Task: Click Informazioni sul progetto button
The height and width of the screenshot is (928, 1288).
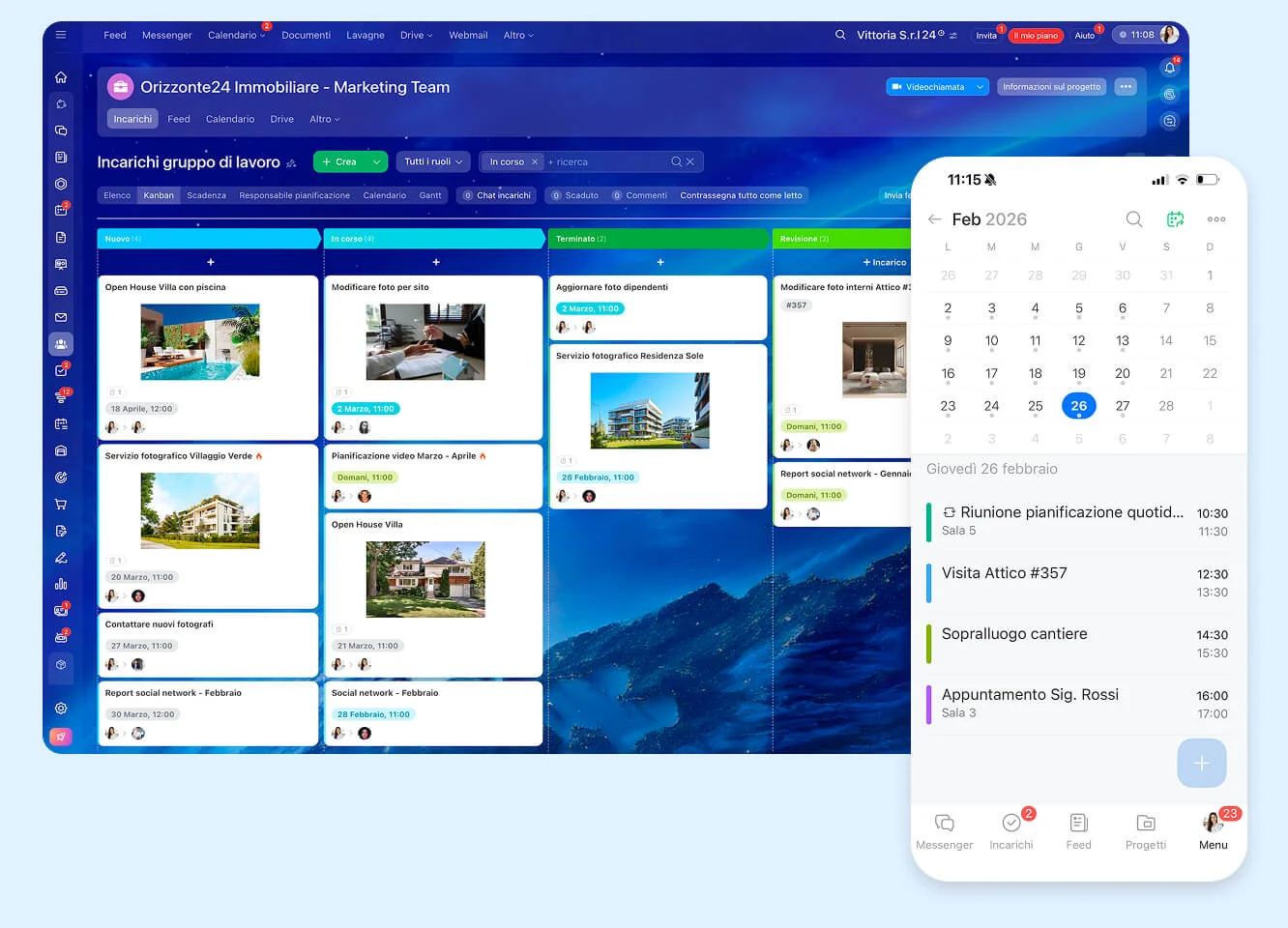Action: click(x=1051, y=87)
